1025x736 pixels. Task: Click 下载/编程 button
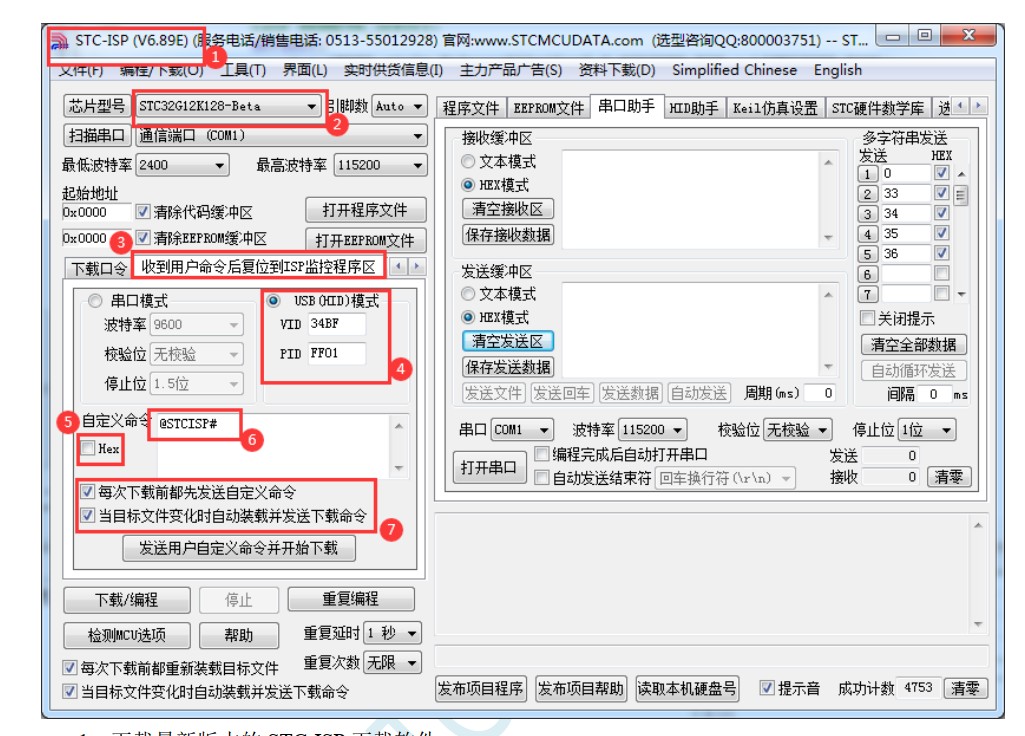[x=127, y=599]
